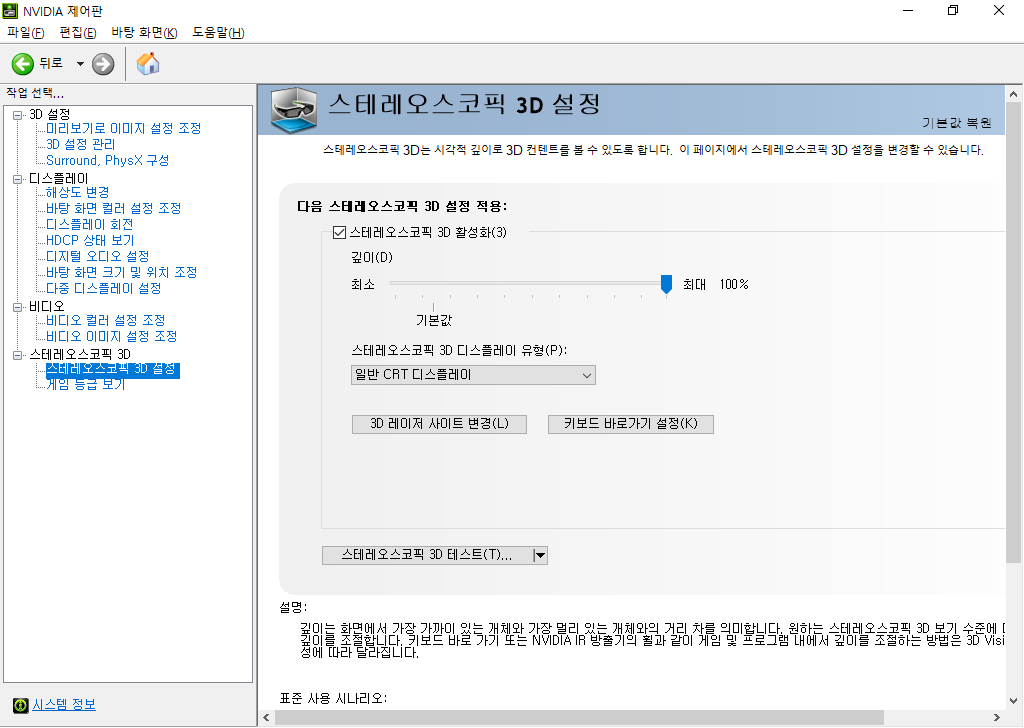Select 3D 설정 관리
The width and height of the screenshot is (1024, 728).
80,144
